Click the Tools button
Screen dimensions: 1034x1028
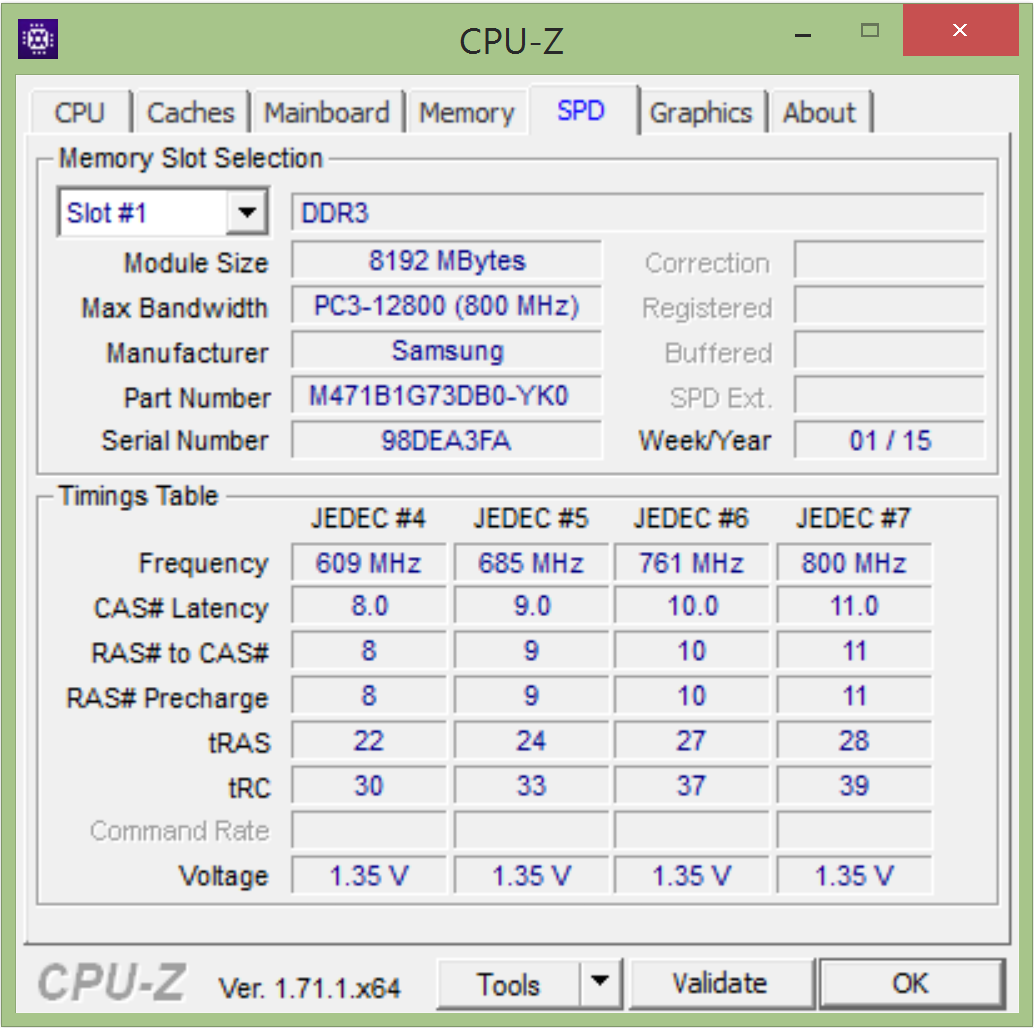[x=508, y=984]
